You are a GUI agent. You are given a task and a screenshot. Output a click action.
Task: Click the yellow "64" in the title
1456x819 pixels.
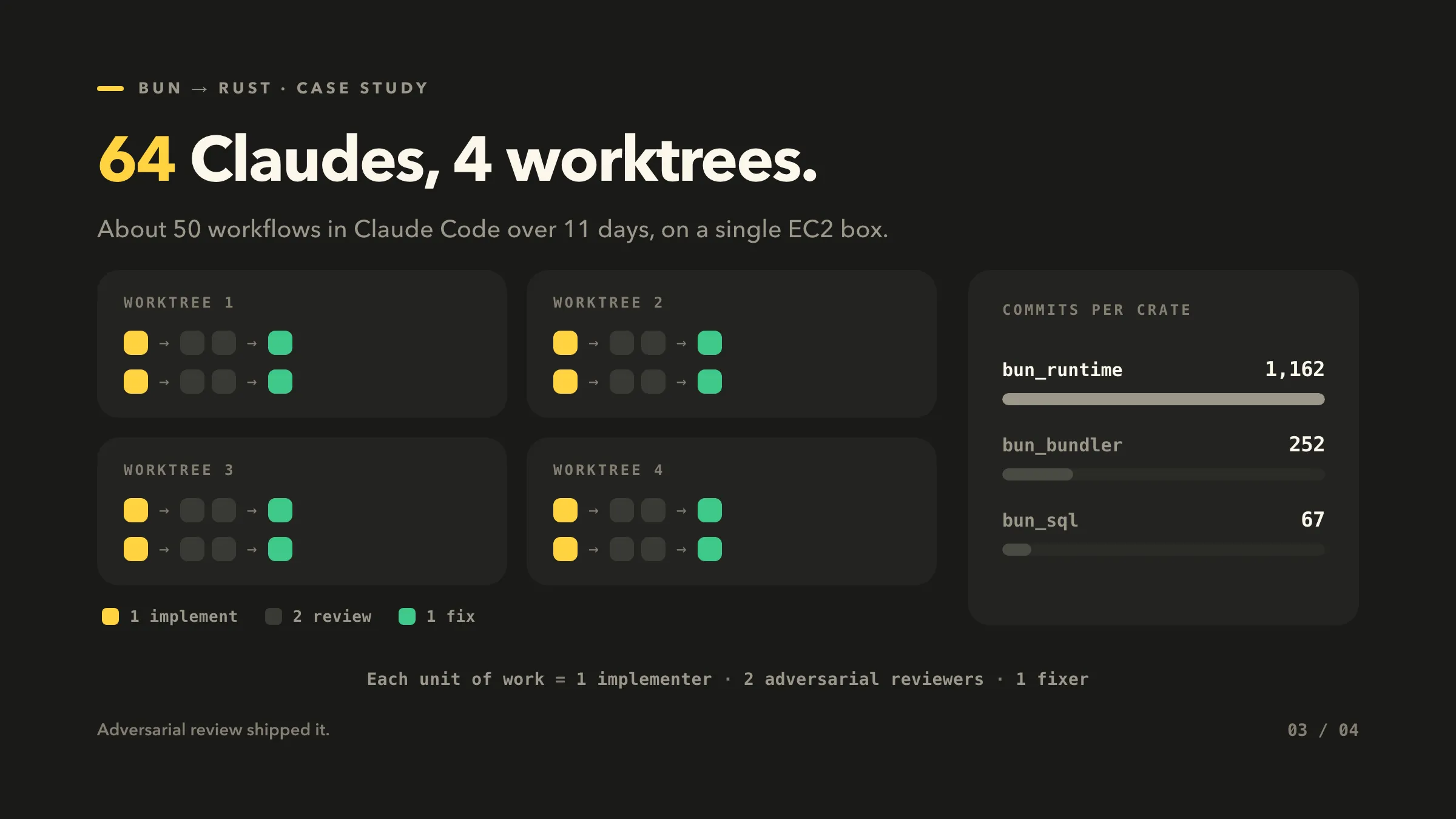tap(136, 159)
